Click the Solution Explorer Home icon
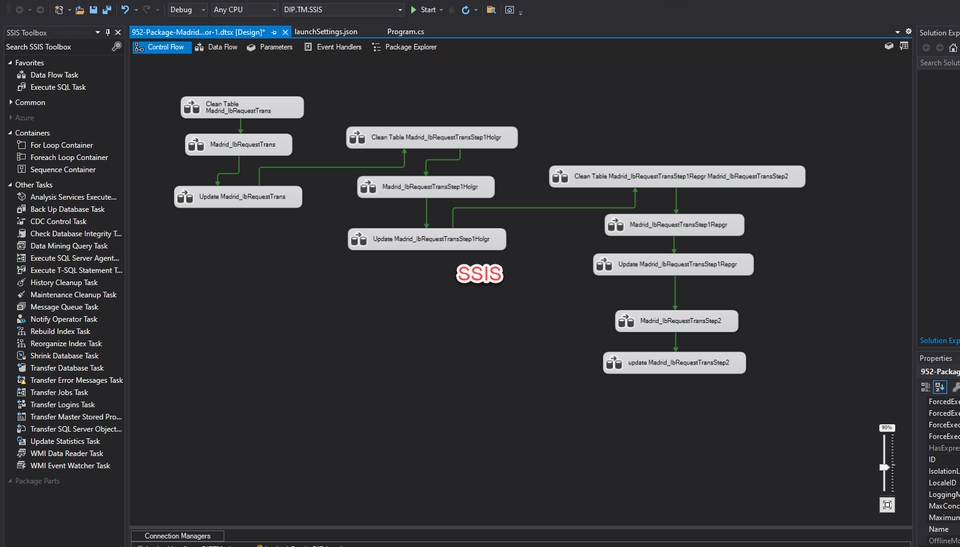 point(953,48)
